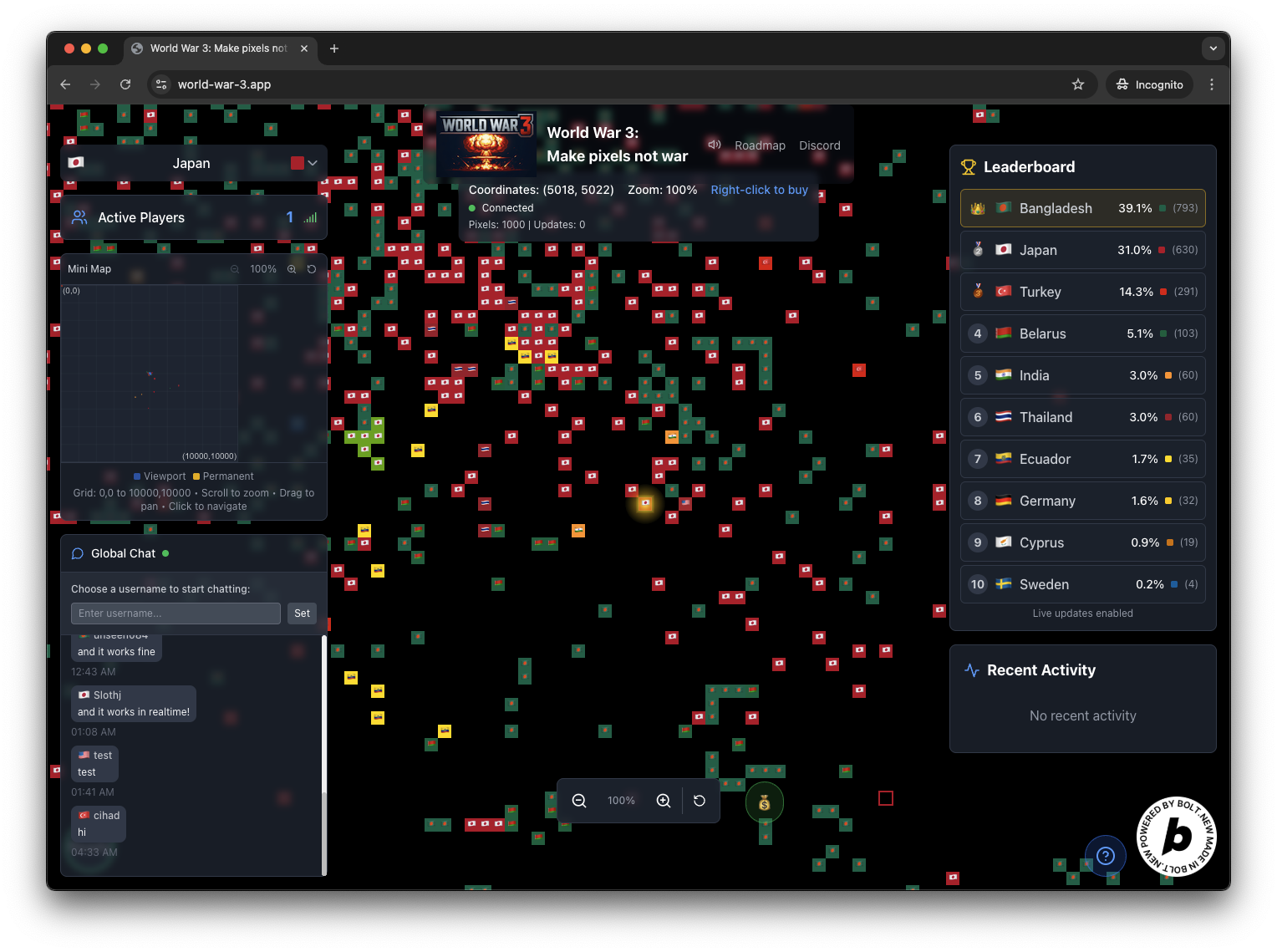
Task: Click the Incognito indicator
Action: 1150,84
